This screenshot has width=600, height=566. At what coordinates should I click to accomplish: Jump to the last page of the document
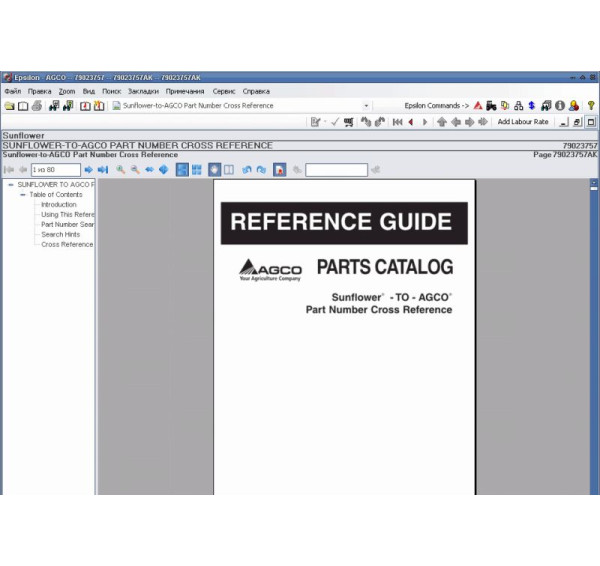point(102,170)
